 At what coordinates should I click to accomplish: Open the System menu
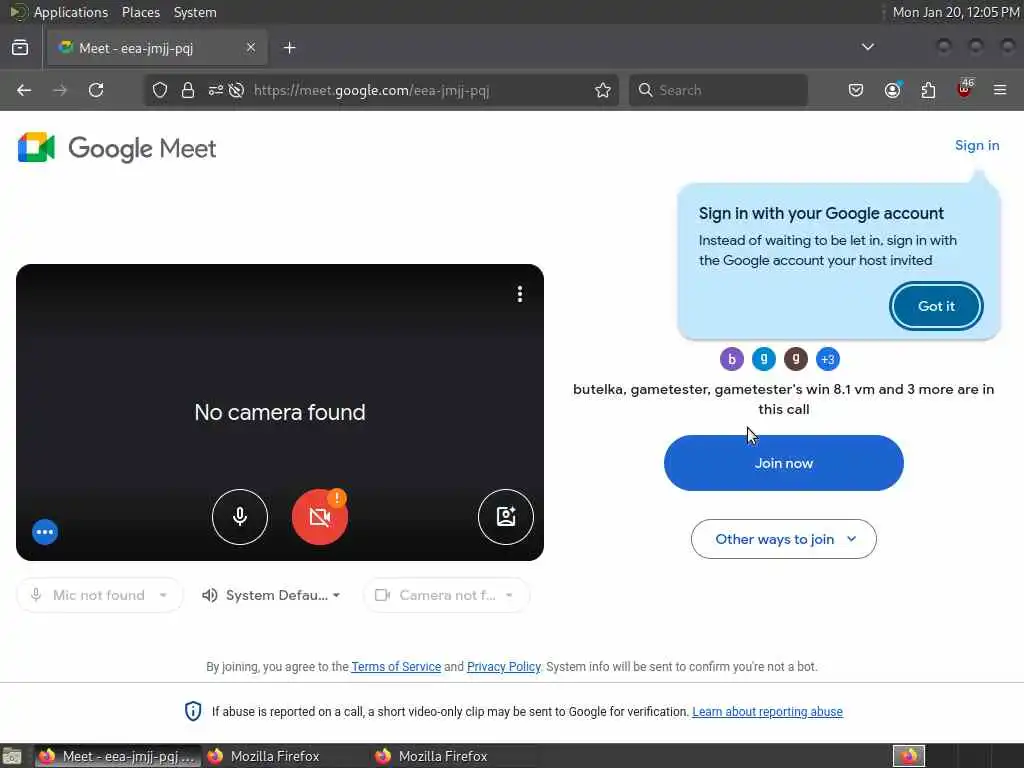coord(195,12)
